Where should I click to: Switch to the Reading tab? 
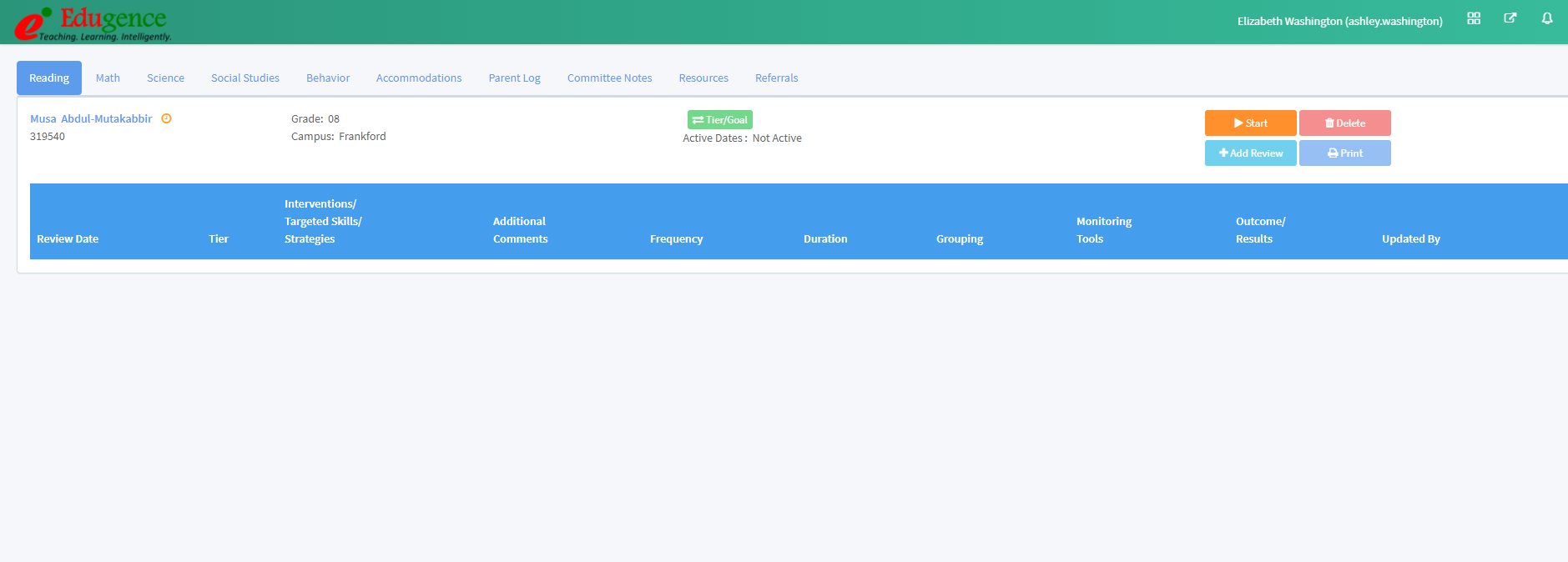click(x=49, y=78)
